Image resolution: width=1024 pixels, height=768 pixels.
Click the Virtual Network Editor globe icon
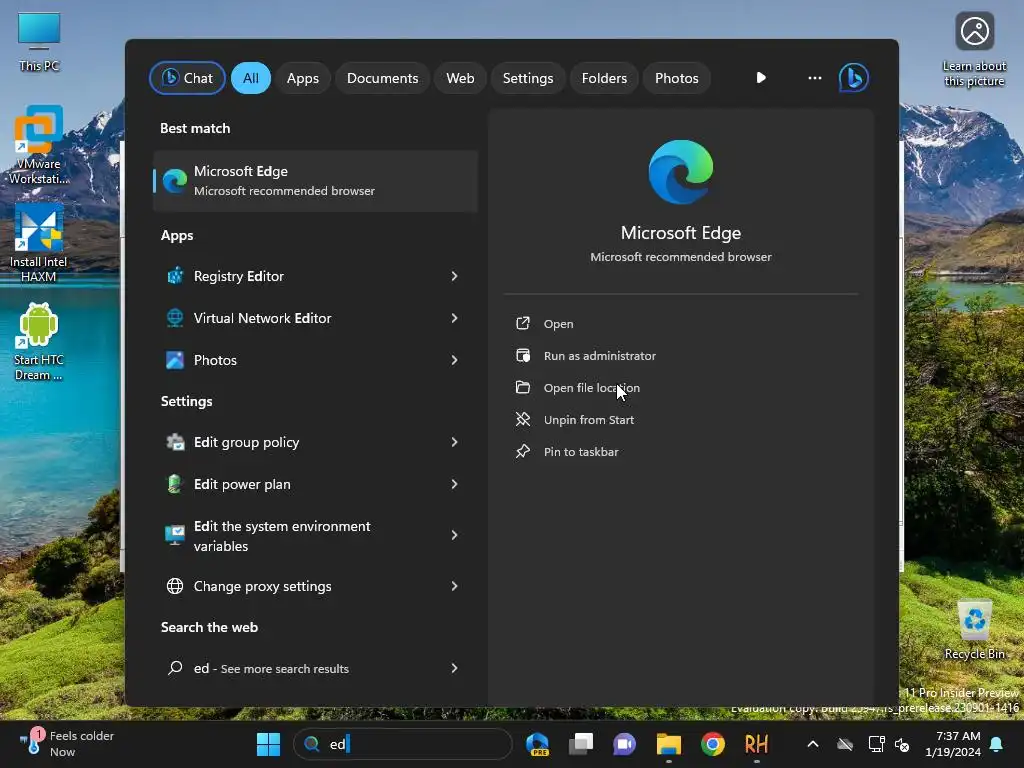[174, 318]
